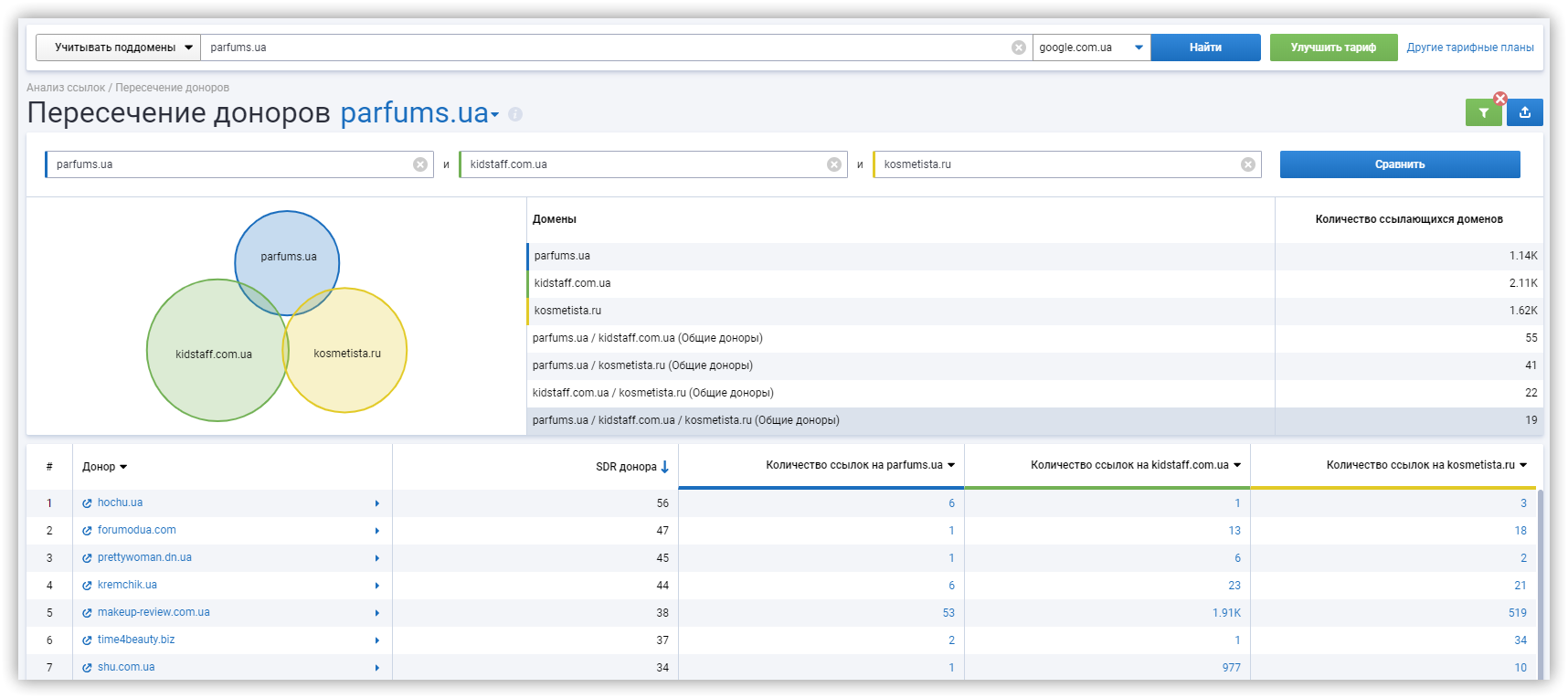Click SDR донора sort arrow
This screenshot has height=698, width=1568.
click(665, 467)
